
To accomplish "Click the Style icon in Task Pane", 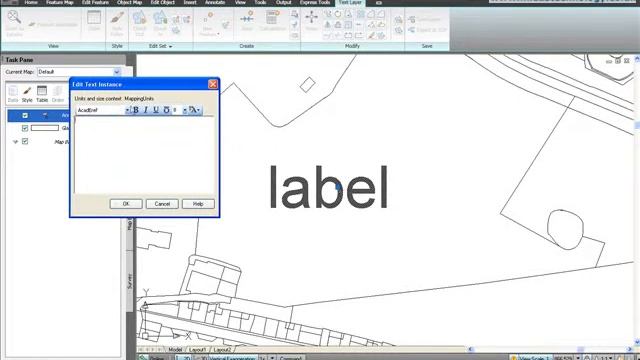I will [x=27, y=94].
